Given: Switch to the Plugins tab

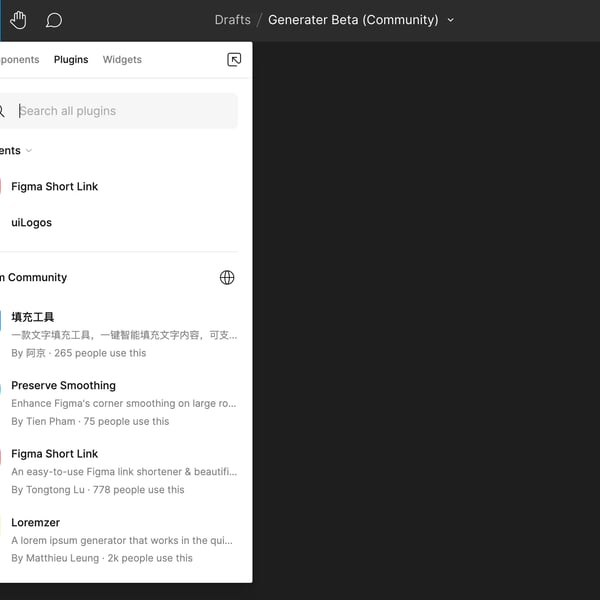Looking at the screenshot, I should (x=71, y=59).
